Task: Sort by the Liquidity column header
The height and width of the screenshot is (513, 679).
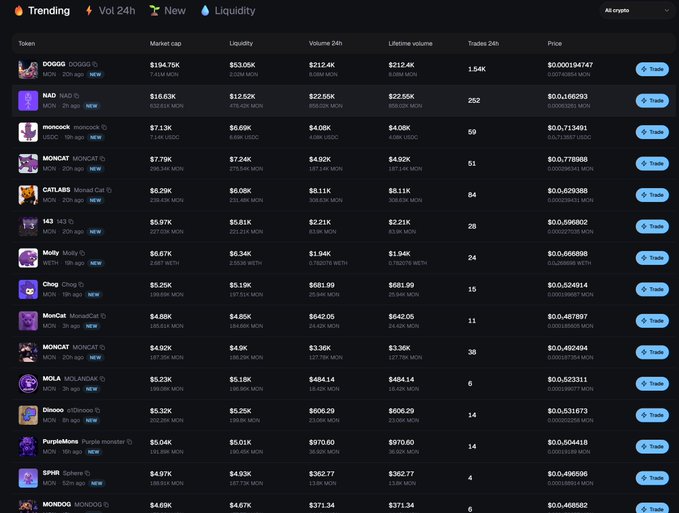Action: (x=241, y=43)
